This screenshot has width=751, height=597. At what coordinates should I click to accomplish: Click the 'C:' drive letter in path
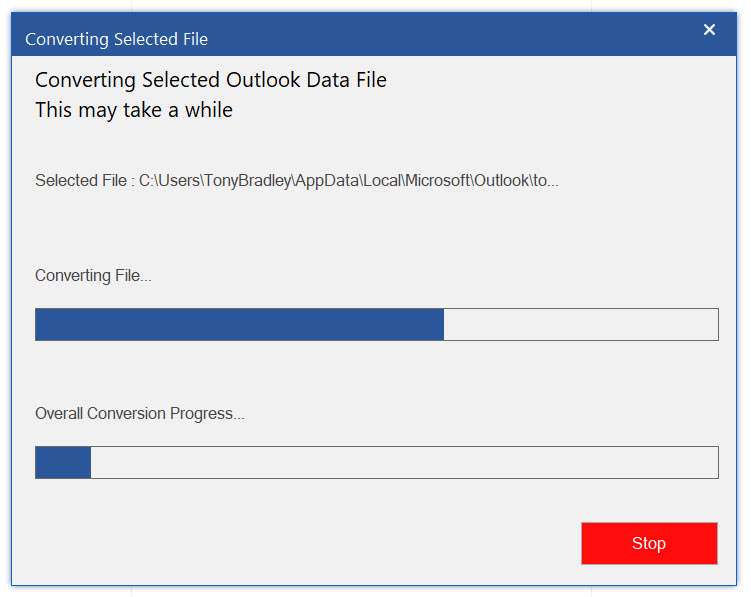(x=146, y=181)
